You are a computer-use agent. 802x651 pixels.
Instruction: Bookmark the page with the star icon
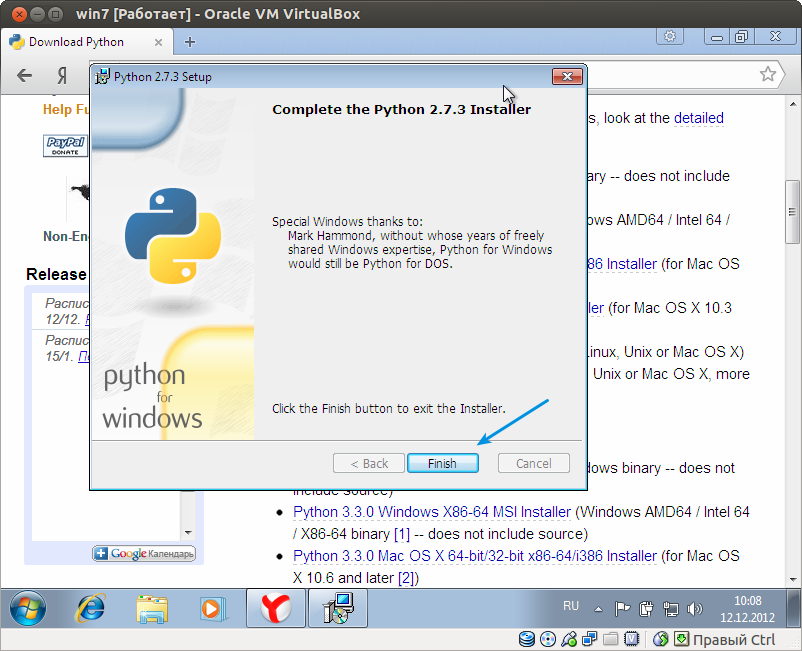[x=767, y=75]
